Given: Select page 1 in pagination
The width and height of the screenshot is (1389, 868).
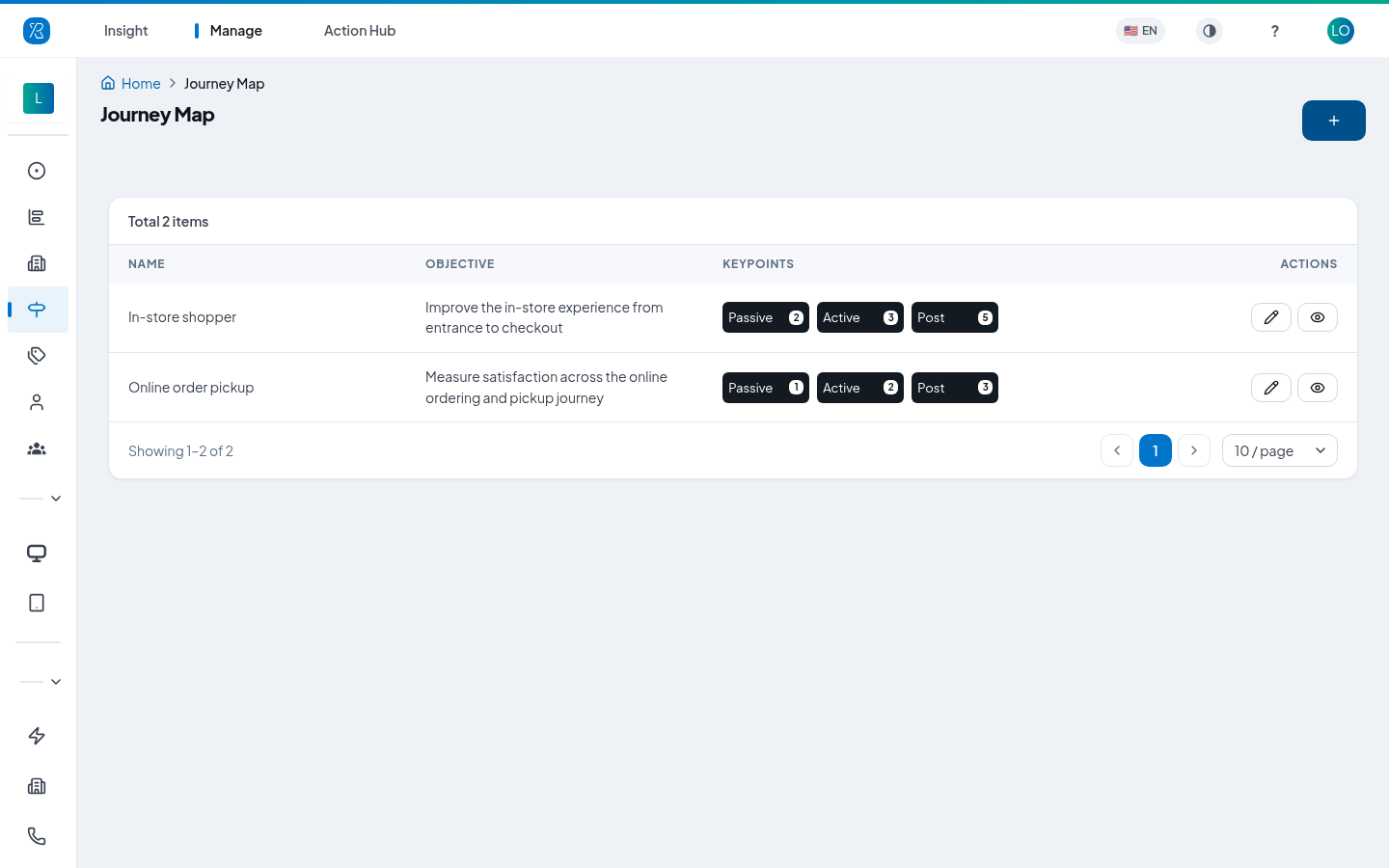Looking at the screenshot, I should 1156,450.
